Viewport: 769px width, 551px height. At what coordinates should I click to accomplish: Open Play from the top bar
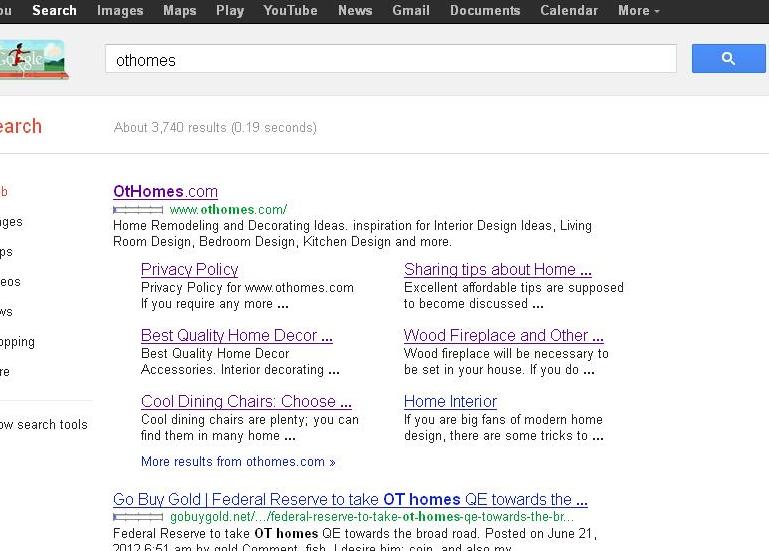pyautogui.click(x=230, y=10)
